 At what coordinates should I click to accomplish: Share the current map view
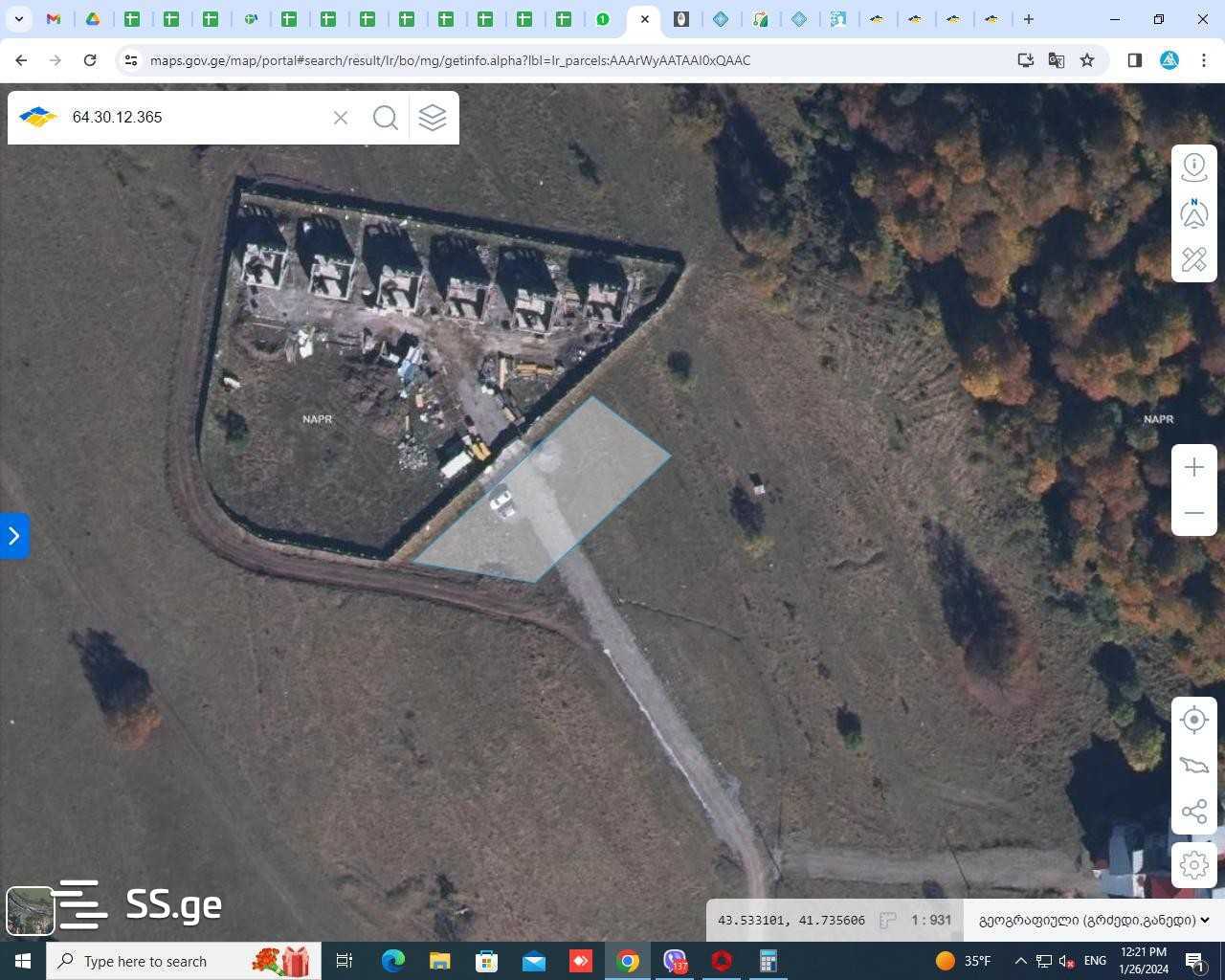click(1193, 813)
